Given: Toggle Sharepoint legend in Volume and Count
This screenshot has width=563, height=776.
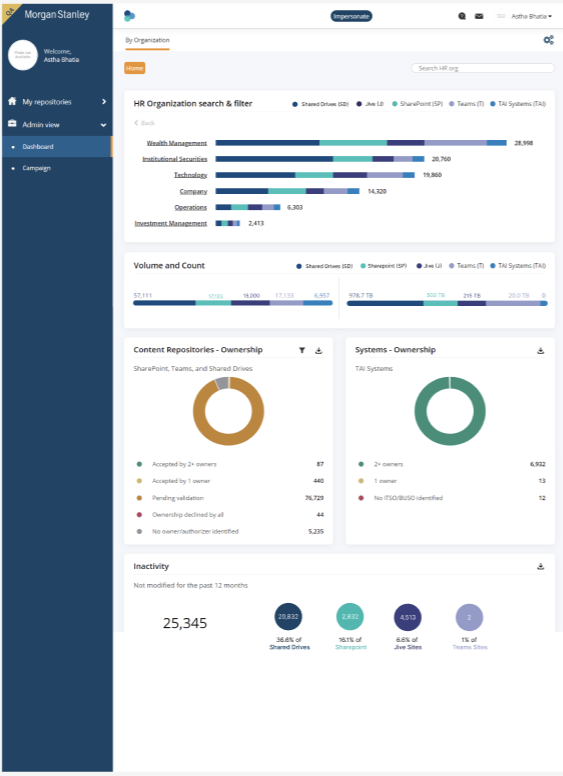Looking at the screenshot, I should click(x=383, y=266).
